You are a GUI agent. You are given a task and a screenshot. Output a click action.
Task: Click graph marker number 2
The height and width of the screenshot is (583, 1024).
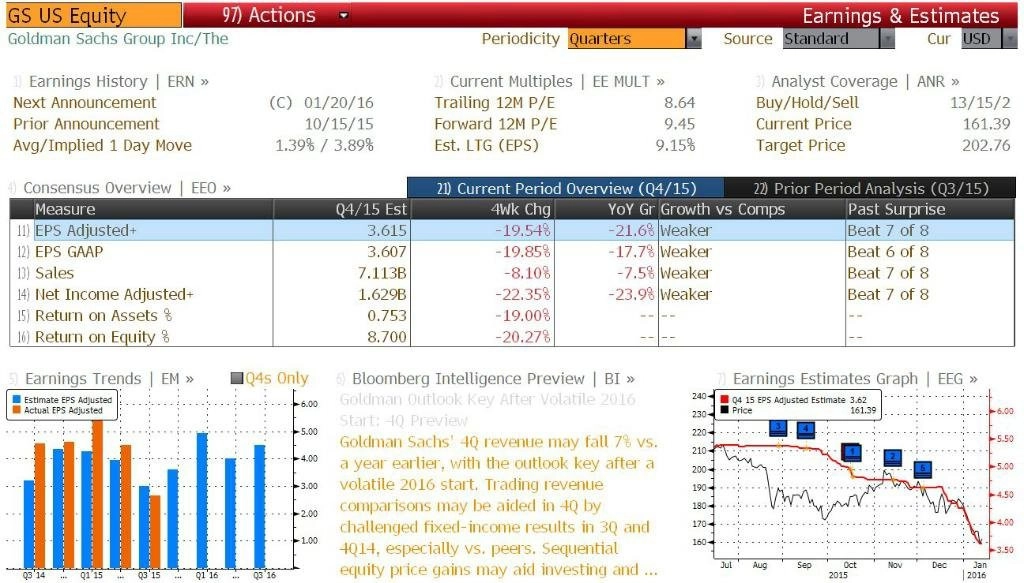coord(893,457)
